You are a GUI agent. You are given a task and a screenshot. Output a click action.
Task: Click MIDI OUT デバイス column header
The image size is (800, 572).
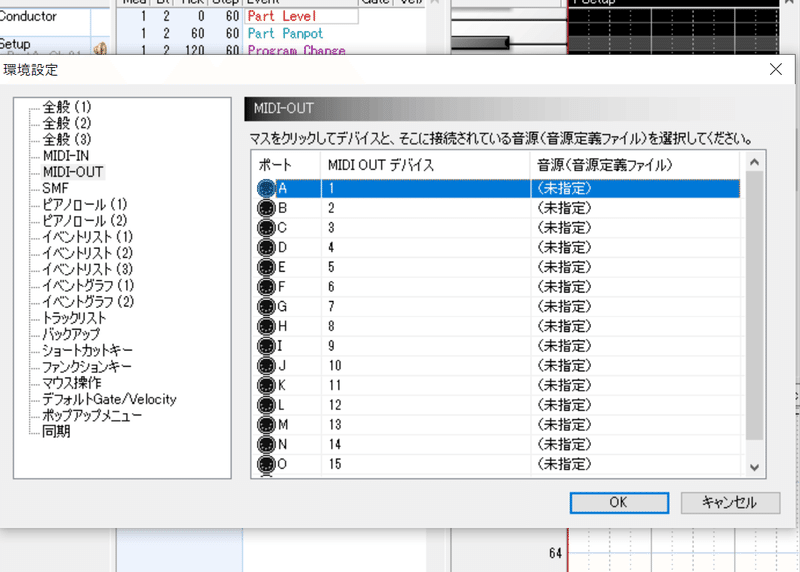click(426, 165)
